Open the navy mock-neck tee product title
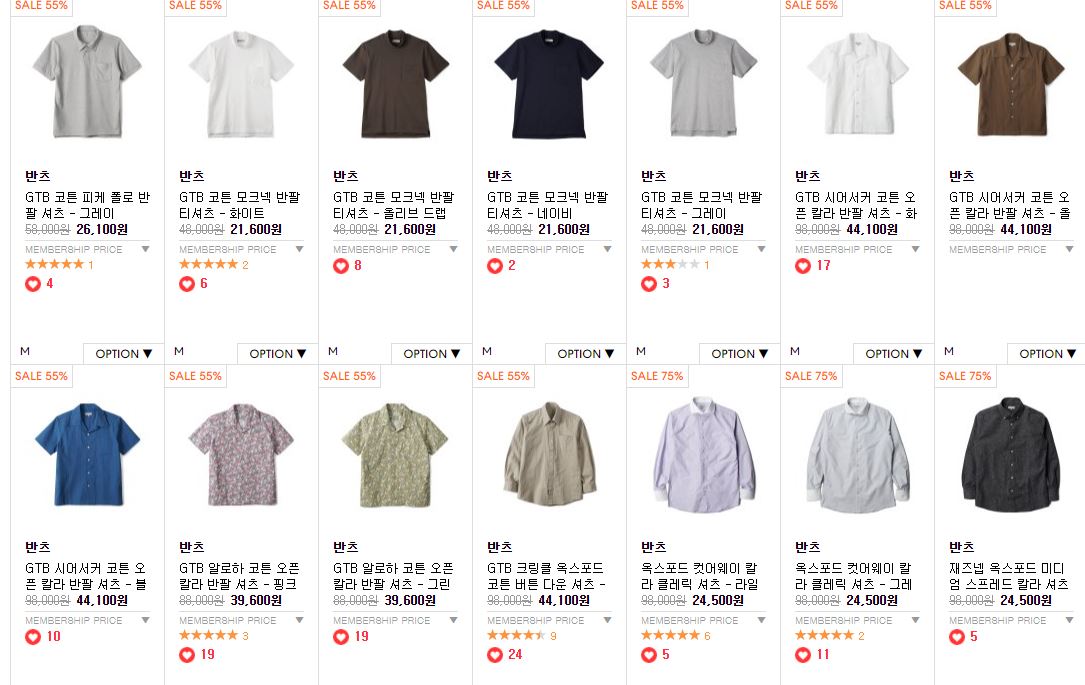Screen dimensions: 1085x685 [x=547, y=206]
